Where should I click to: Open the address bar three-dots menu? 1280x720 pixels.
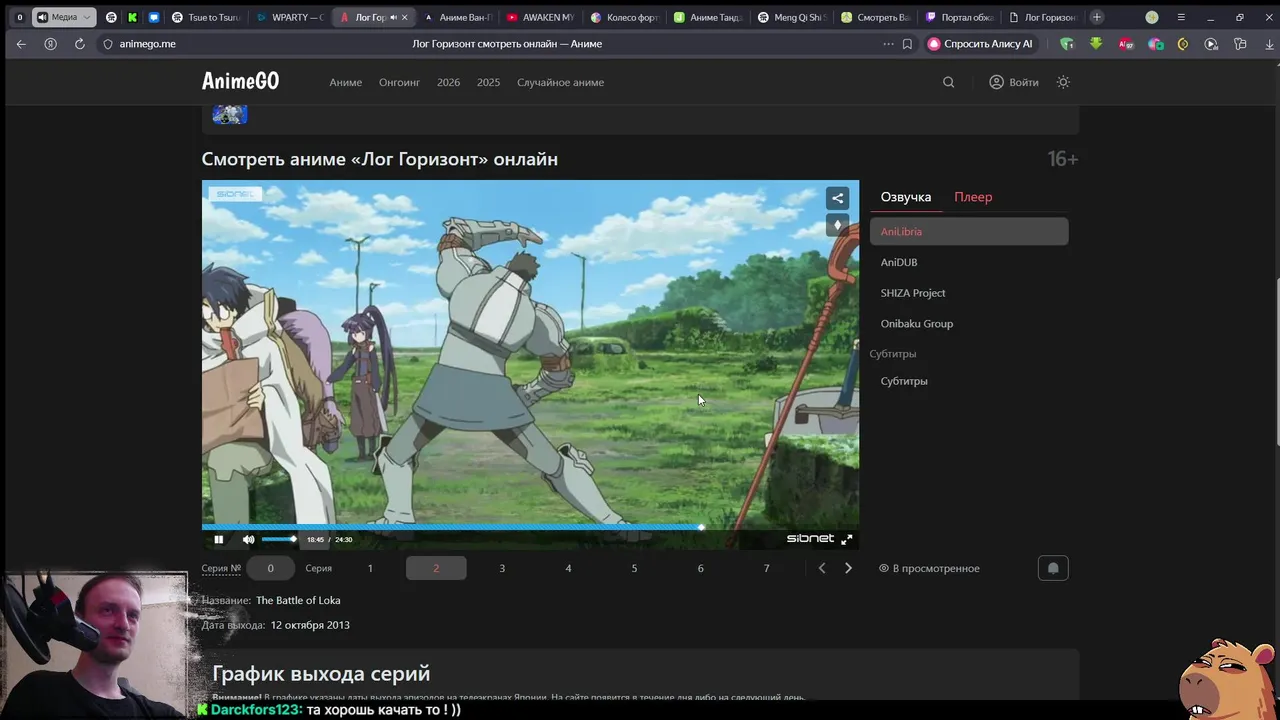click(888, 44)
